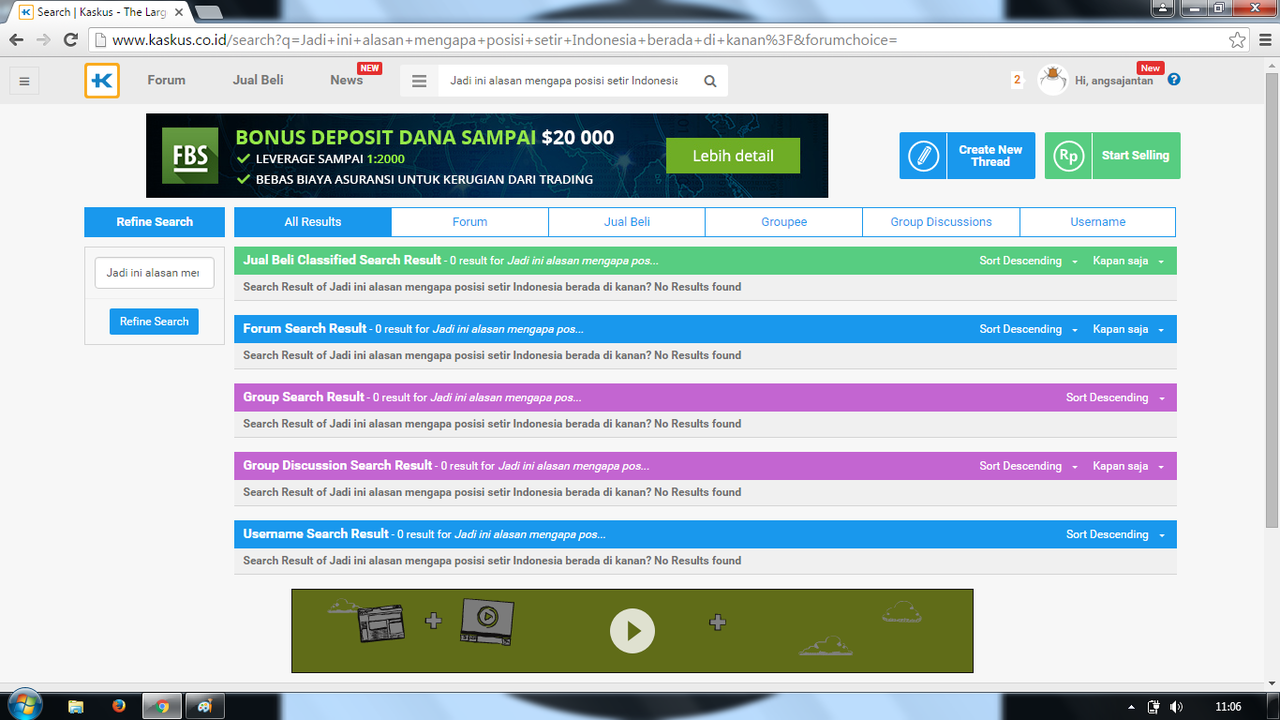Click the pencil icon for new thread
The height and width of the screenshot is (720, 1280).
click(x=924, y=156)
